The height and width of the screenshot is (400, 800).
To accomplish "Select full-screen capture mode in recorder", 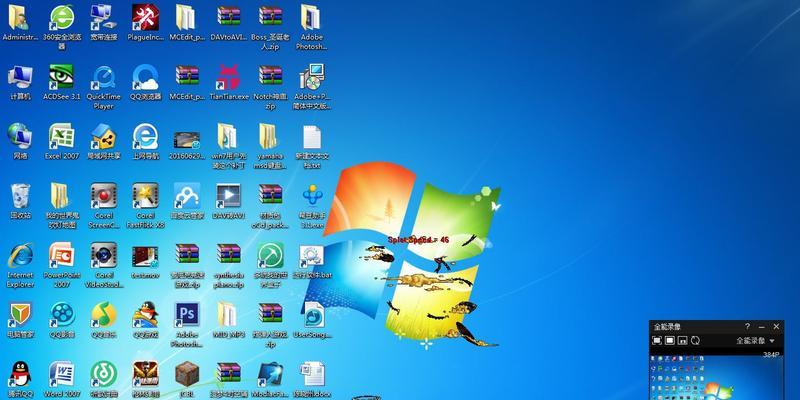I will click(657, 340).
